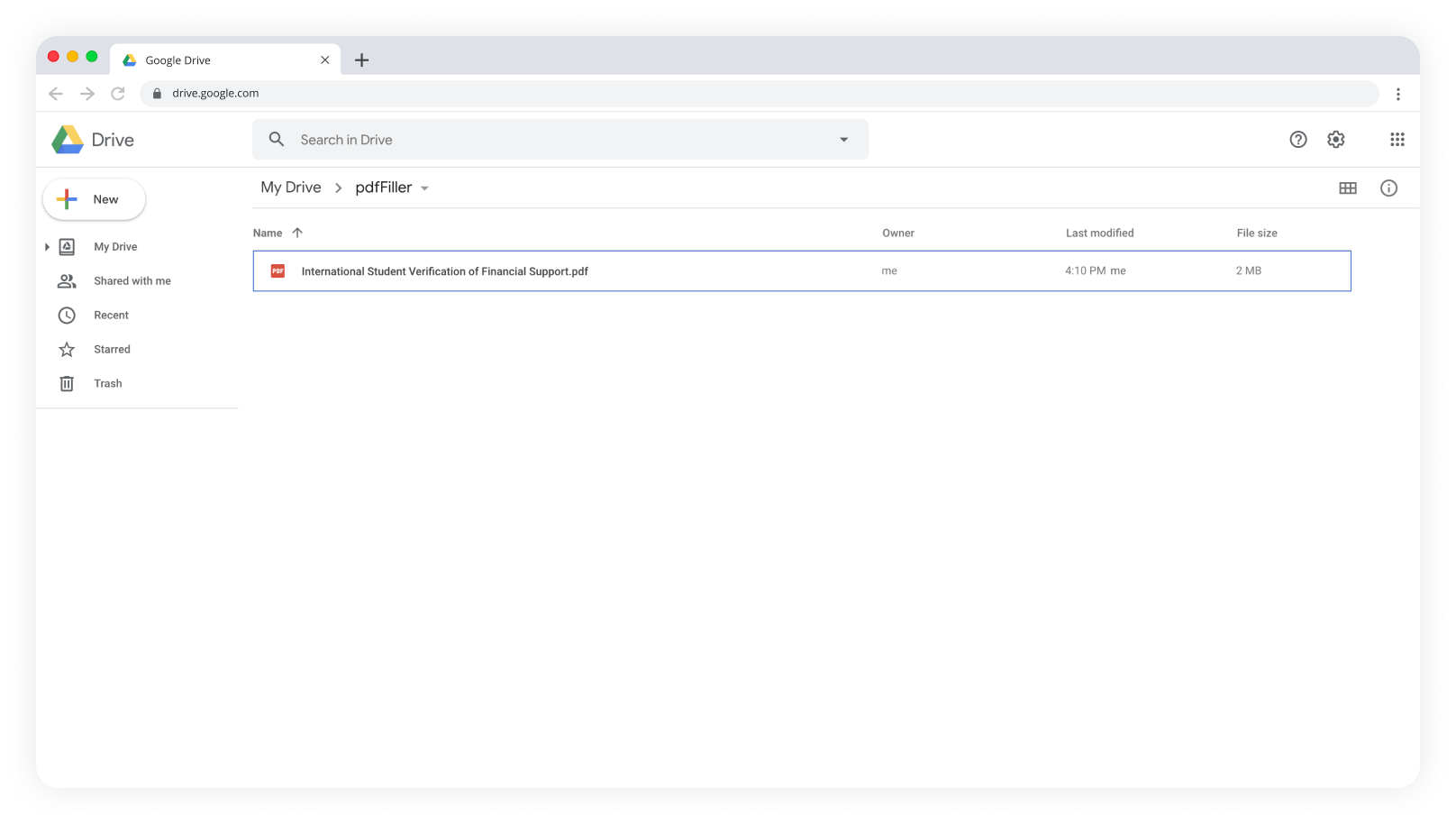
Task: Click My Drive in the breadcrumb
Action: [x=290, y=187]
